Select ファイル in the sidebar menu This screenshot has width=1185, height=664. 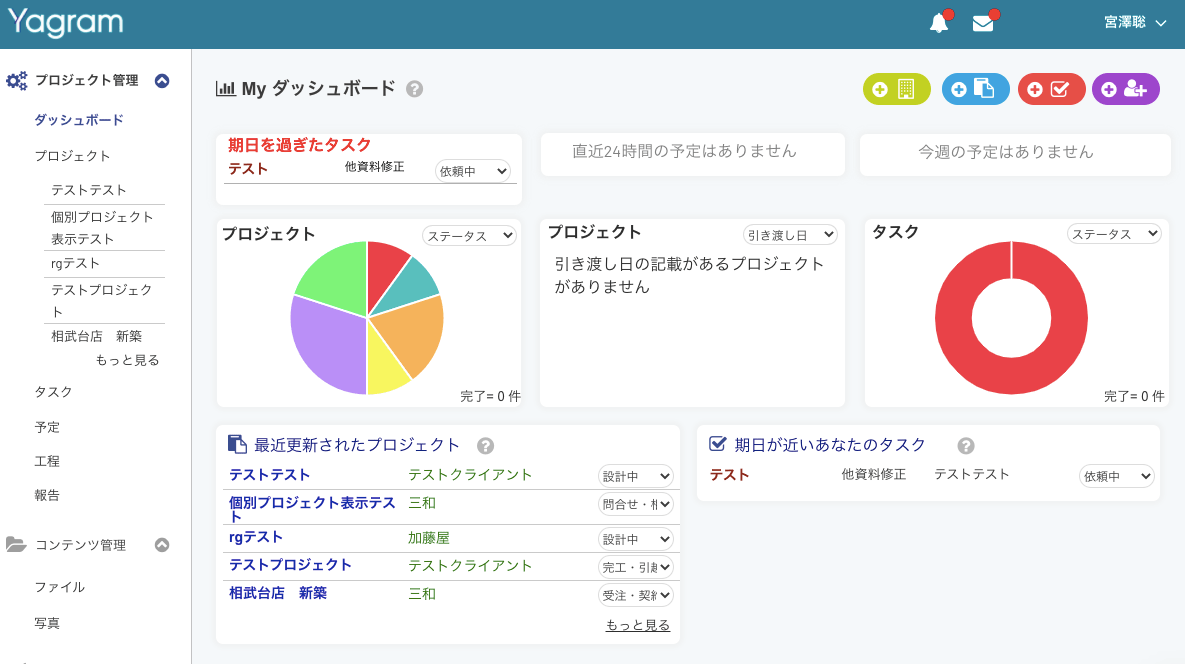click(x=59, y=587)
